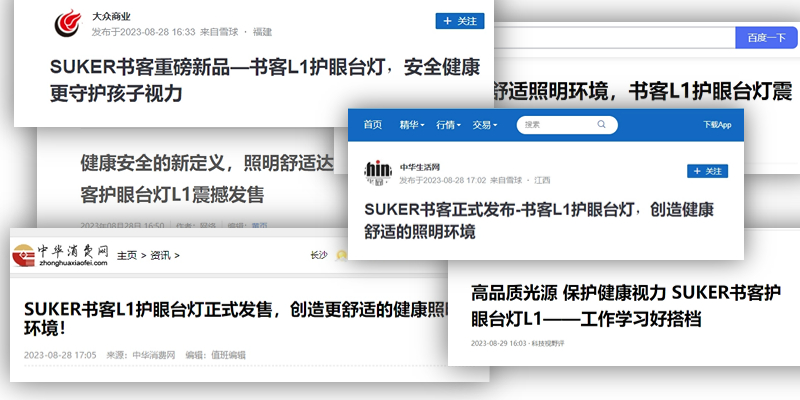This screenshot has height=400, width=800.
Task: Open the 中华生活网 author name
Action: [419, 167]
